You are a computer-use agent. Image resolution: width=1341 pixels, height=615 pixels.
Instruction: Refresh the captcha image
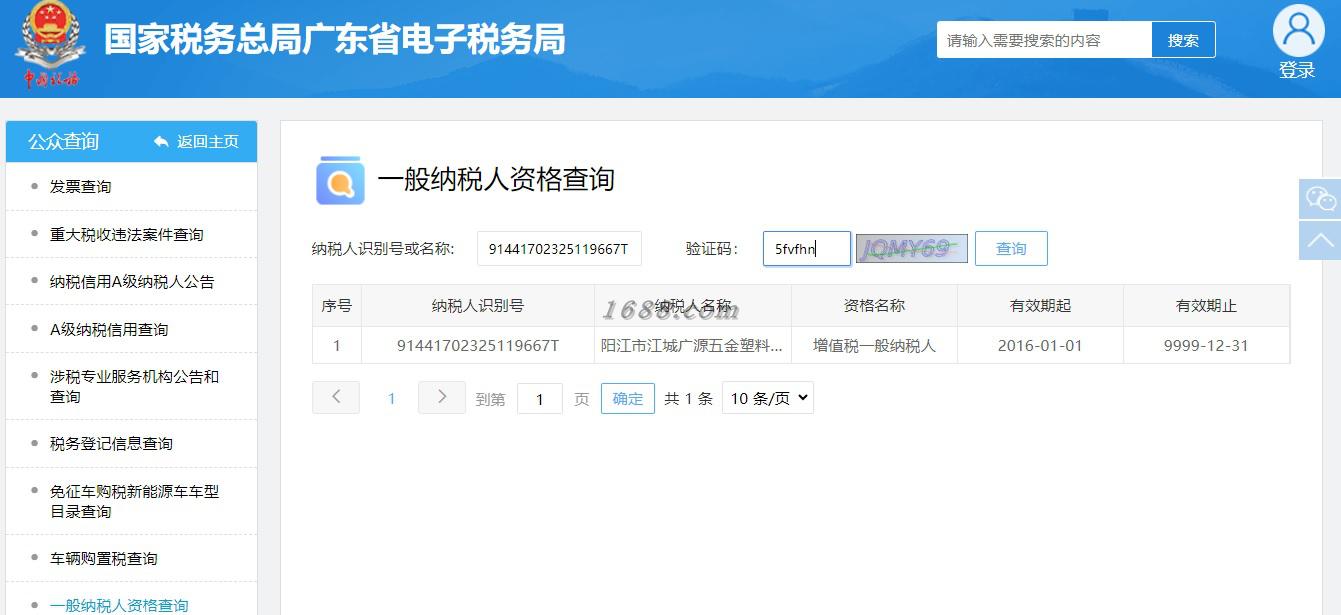912,248
